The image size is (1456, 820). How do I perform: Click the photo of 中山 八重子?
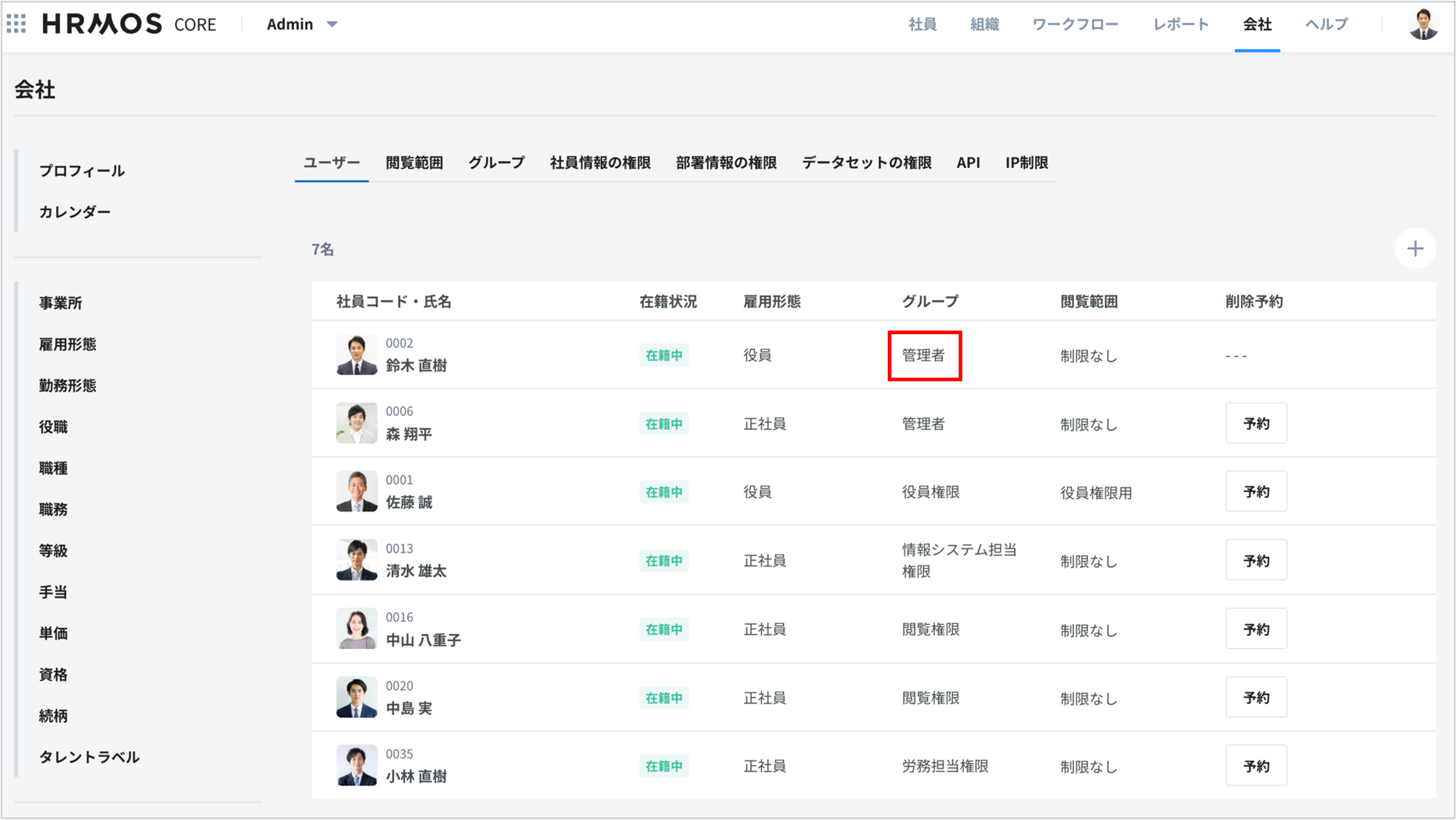[356, 629]
